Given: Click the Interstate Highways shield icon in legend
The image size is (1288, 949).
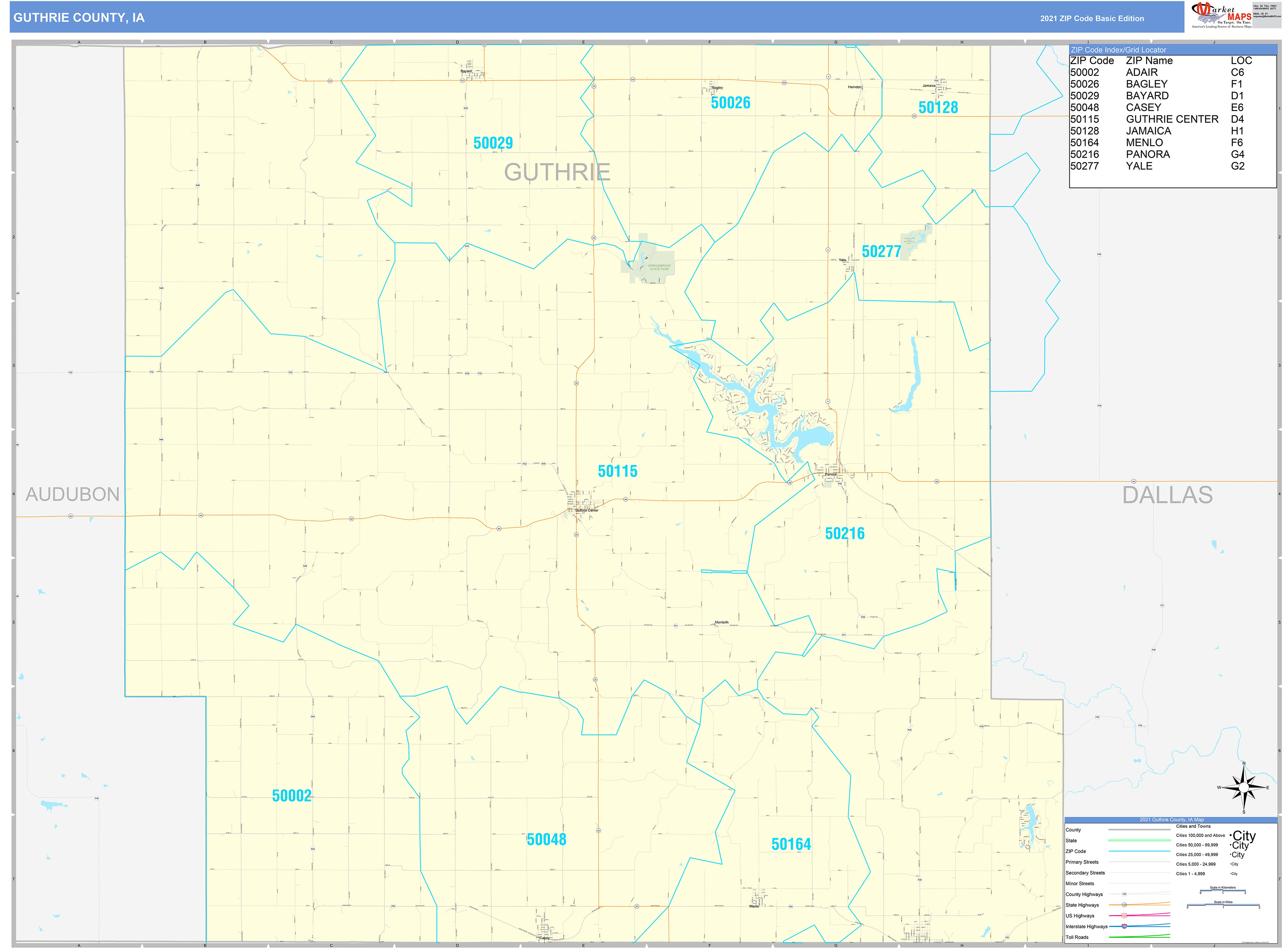Looking at the screenshot, I should (1124, 926).
